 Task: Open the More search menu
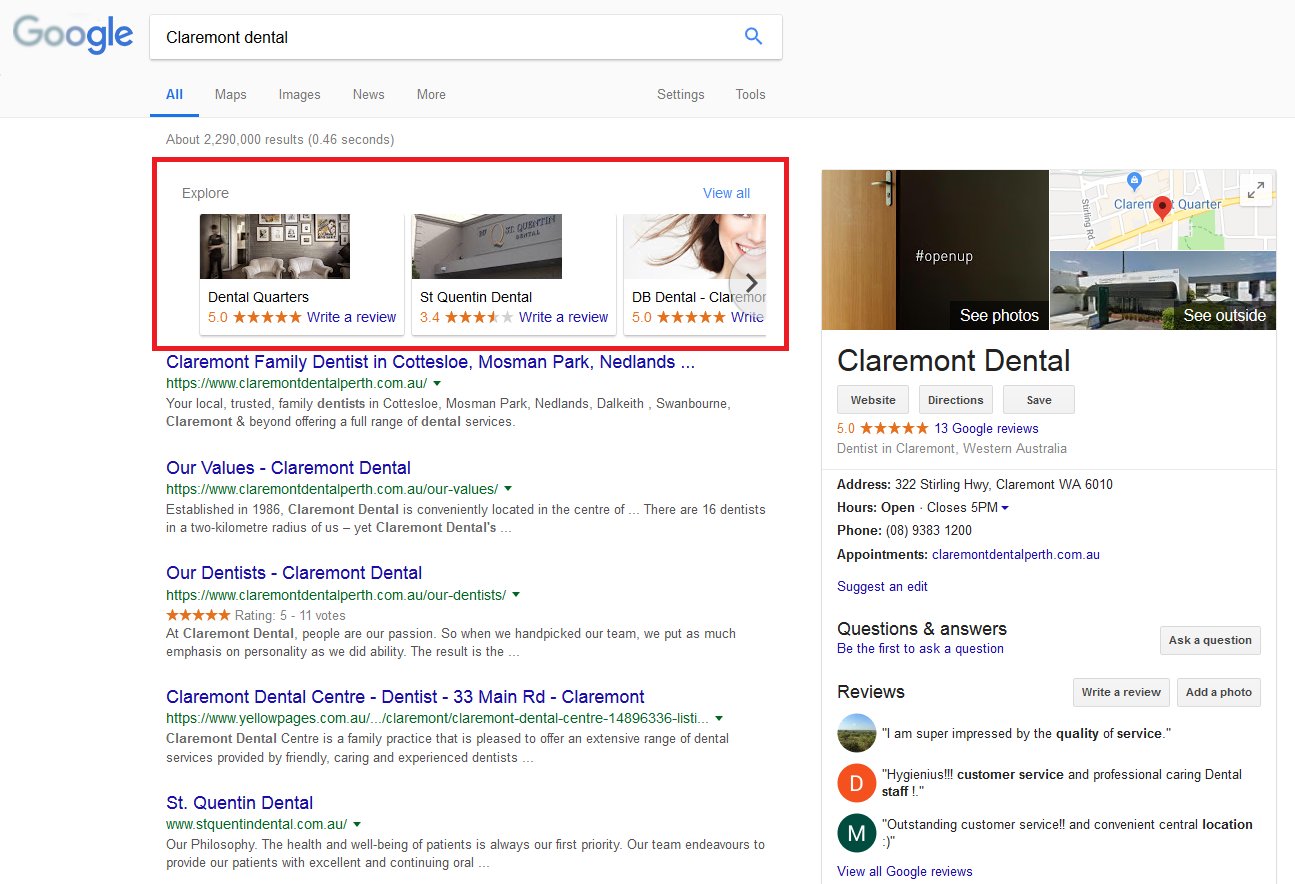[x=431, y=94]
